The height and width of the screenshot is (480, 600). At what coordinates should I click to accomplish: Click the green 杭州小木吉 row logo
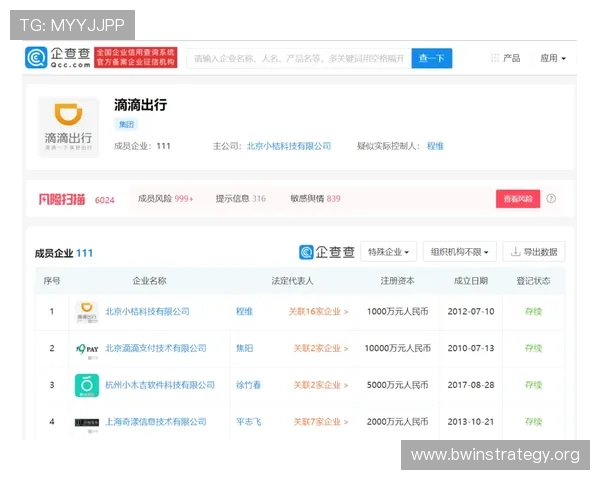87,385
